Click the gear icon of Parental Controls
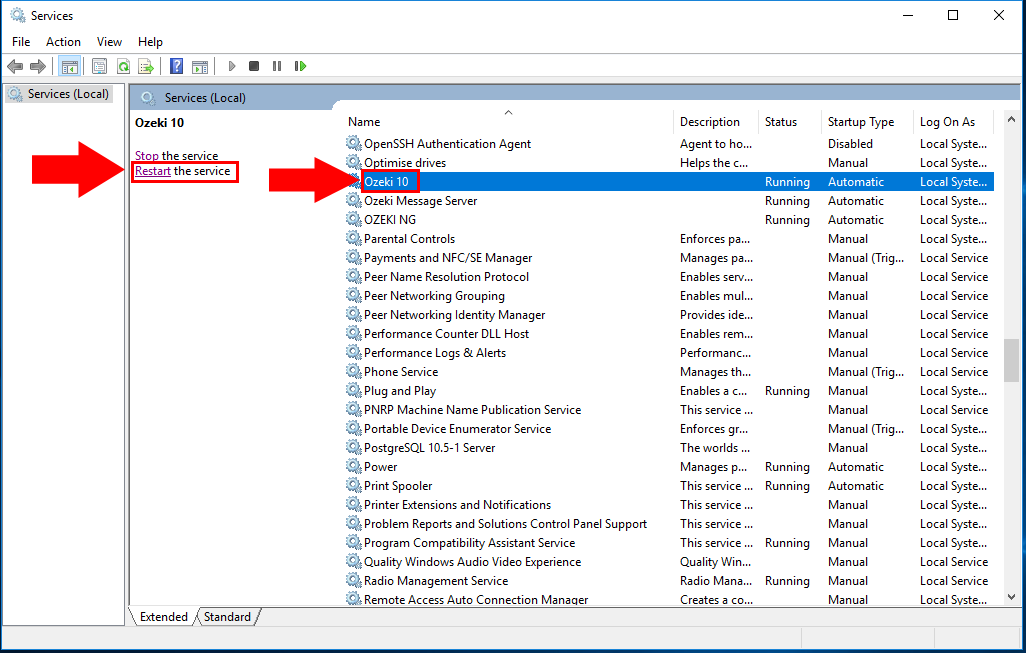 [354, 238]
